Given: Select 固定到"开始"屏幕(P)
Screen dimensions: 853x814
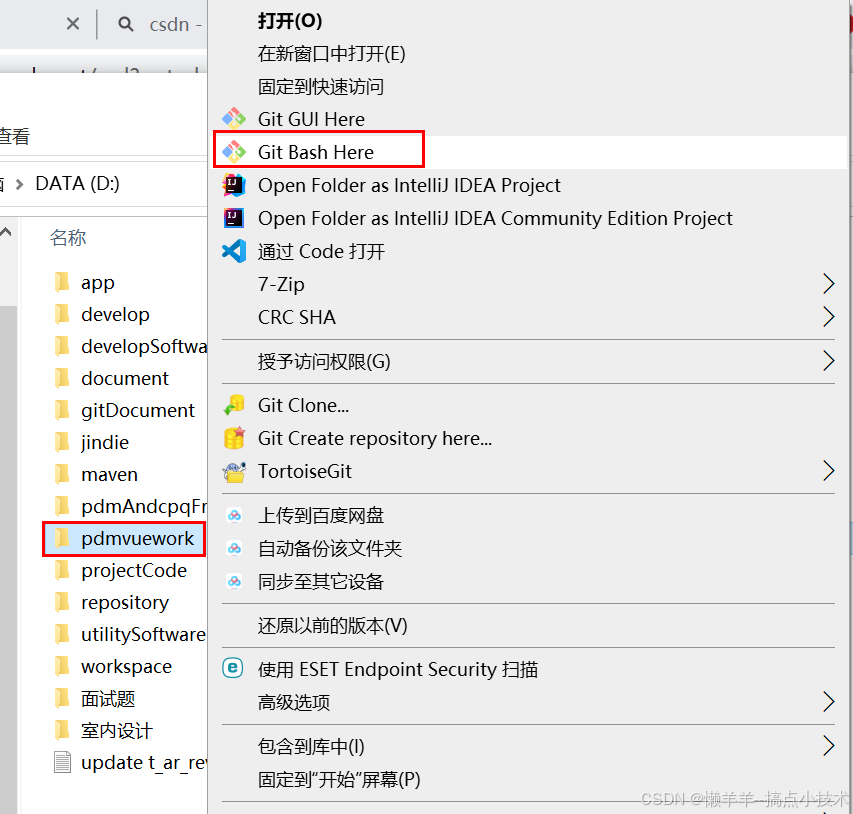Looking at the screenshot, I should click(x=339, y=779).
